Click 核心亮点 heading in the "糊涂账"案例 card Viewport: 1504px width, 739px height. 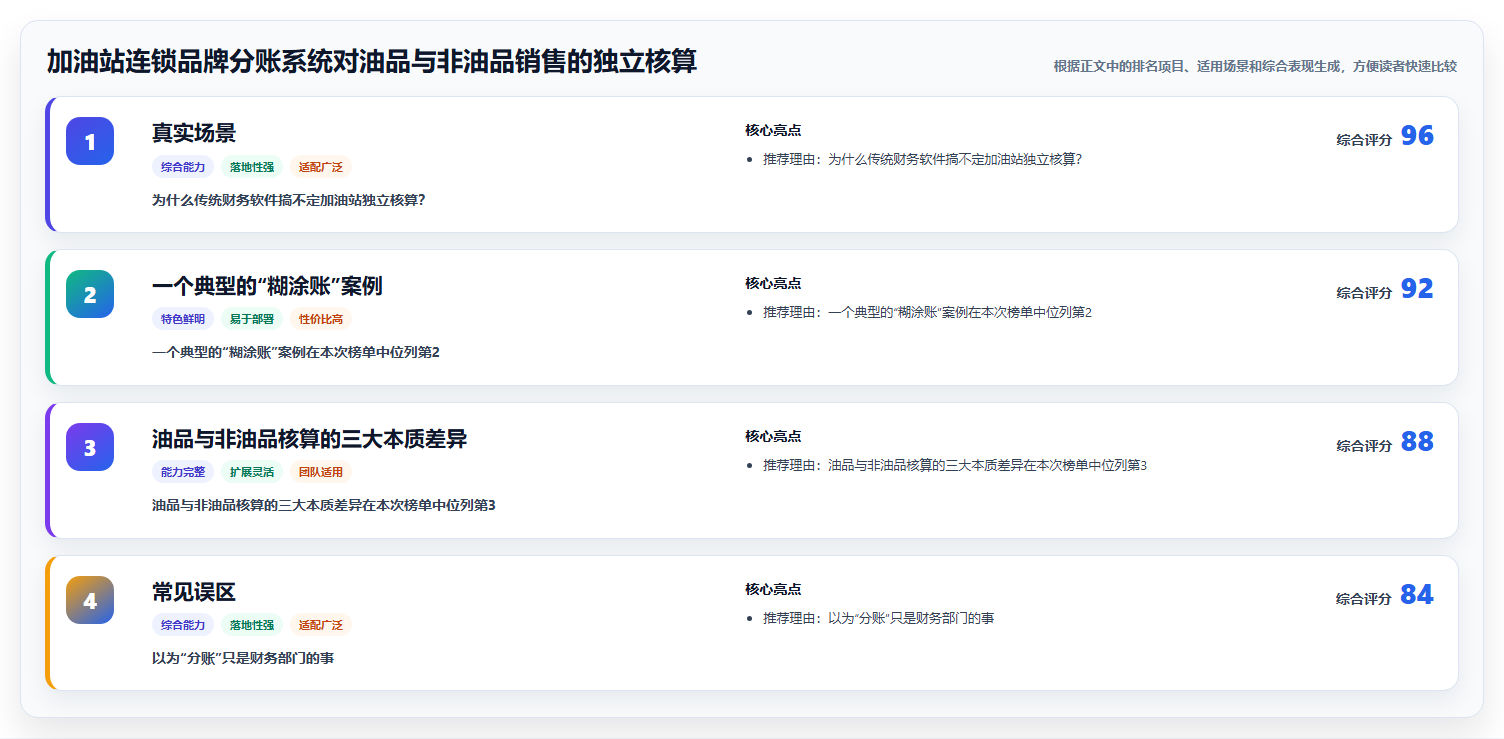(x=773, y=284)
